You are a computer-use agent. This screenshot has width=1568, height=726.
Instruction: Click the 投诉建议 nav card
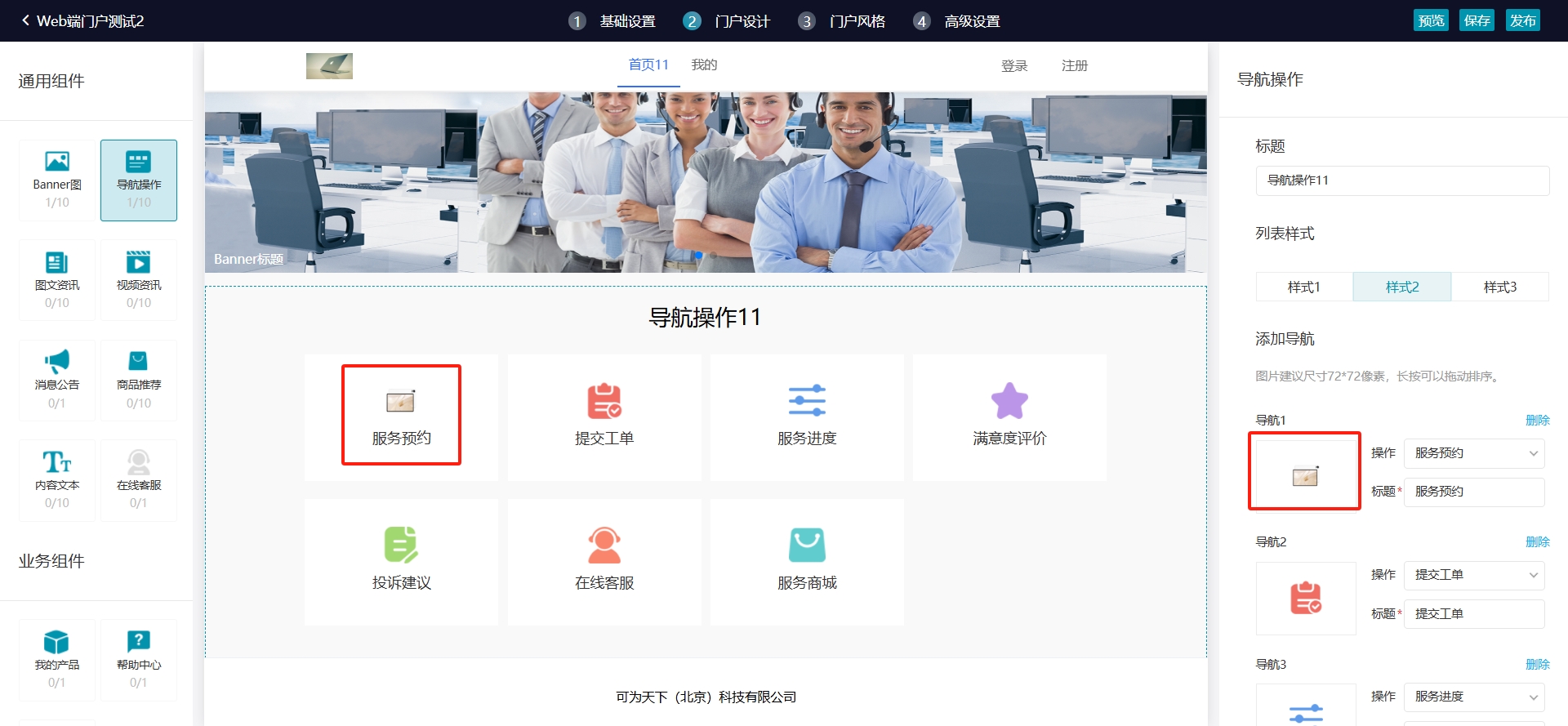pyautogui.click(x=401, y=563)
